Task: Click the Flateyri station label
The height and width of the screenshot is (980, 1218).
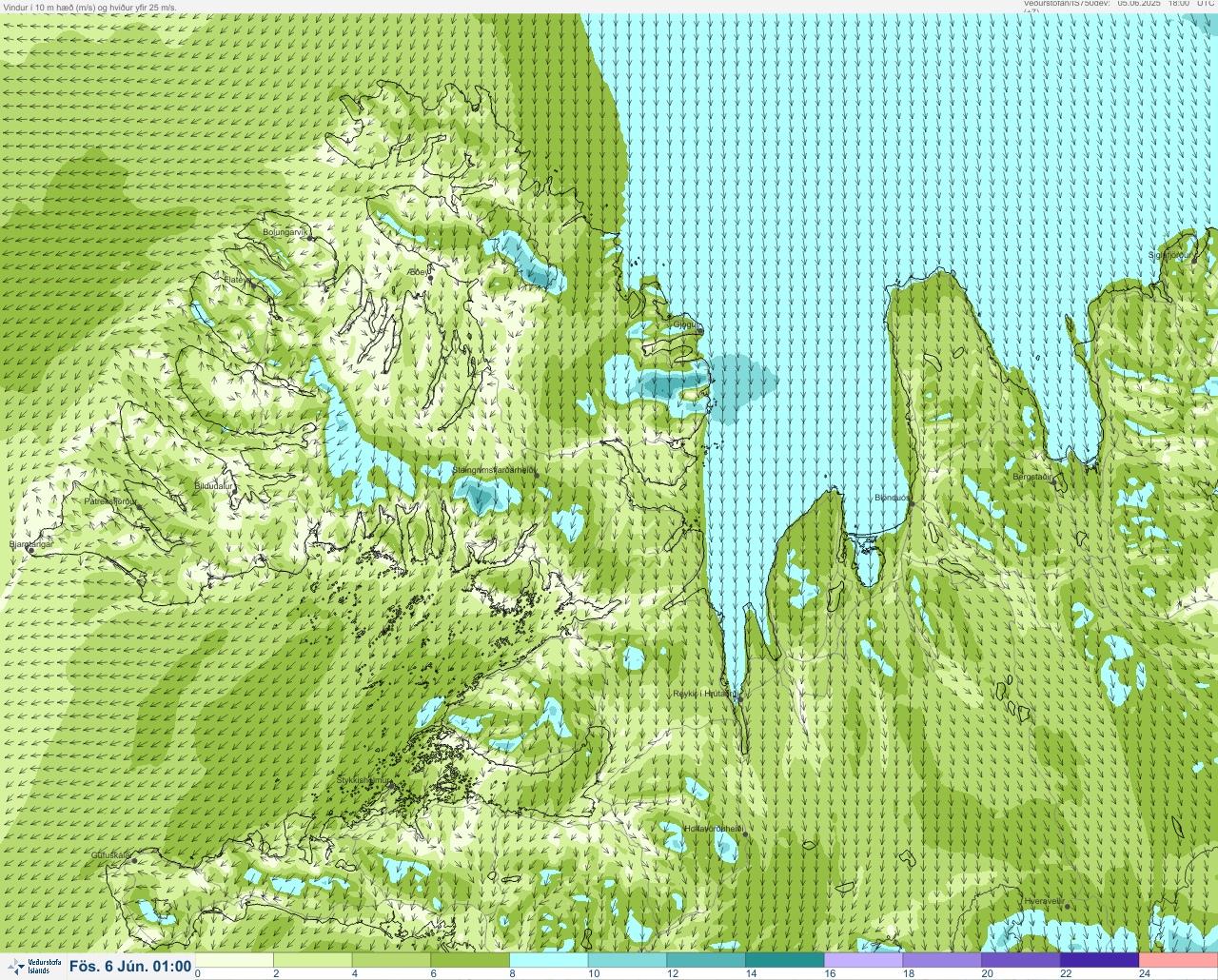Action: coord(237,280)
